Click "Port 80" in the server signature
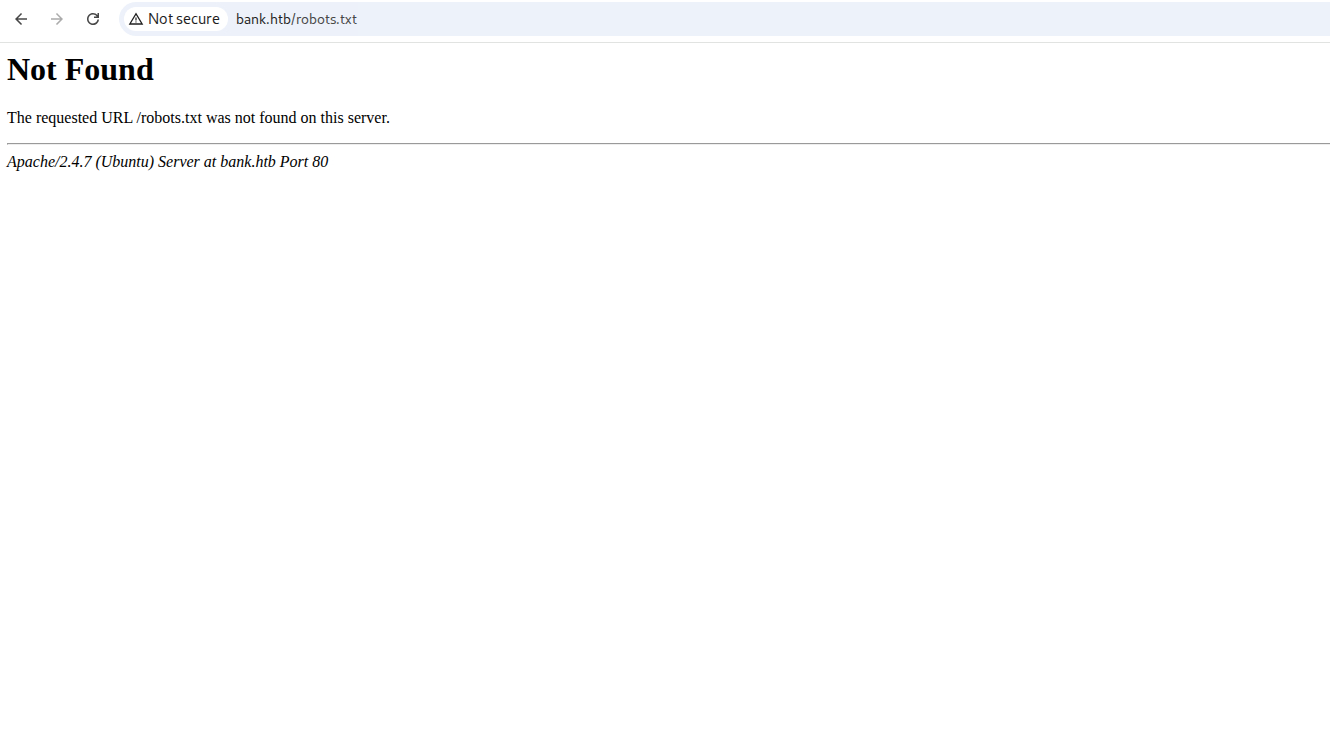This screenshot has width=1330, height=741. pyautogui.click(x=304, y=162)
